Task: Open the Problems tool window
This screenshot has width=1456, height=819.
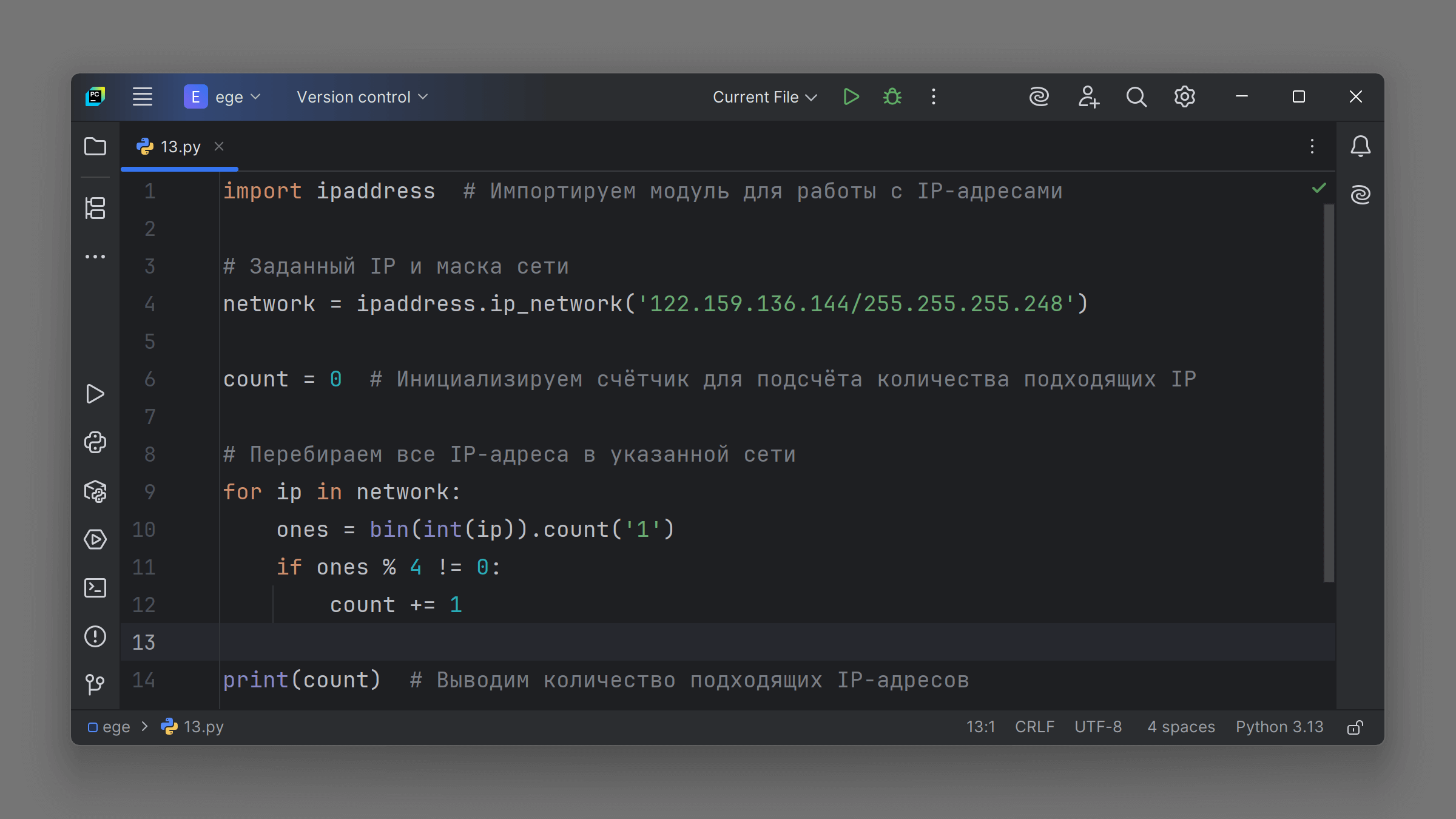Action: [95, 636]
